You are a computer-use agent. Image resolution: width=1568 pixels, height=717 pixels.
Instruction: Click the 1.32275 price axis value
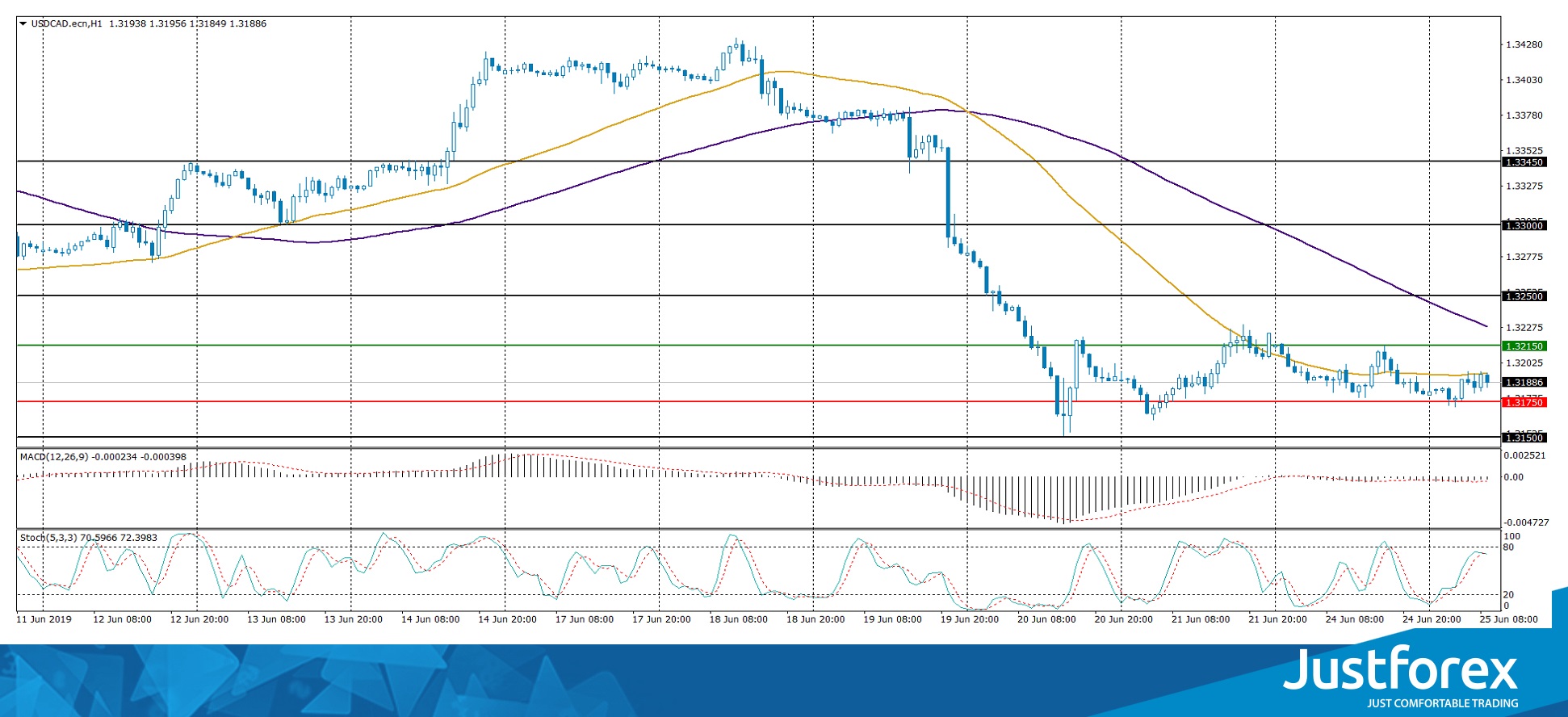(x=1524, y=328)
